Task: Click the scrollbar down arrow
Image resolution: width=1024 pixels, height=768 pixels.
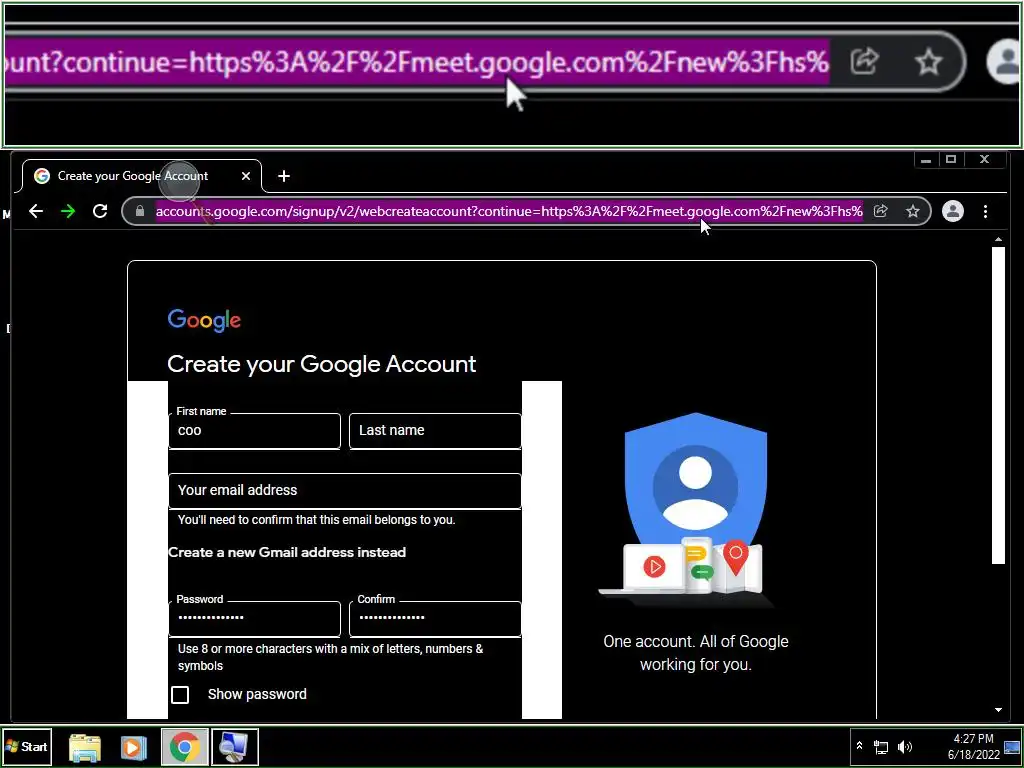Action: (998, 710)
